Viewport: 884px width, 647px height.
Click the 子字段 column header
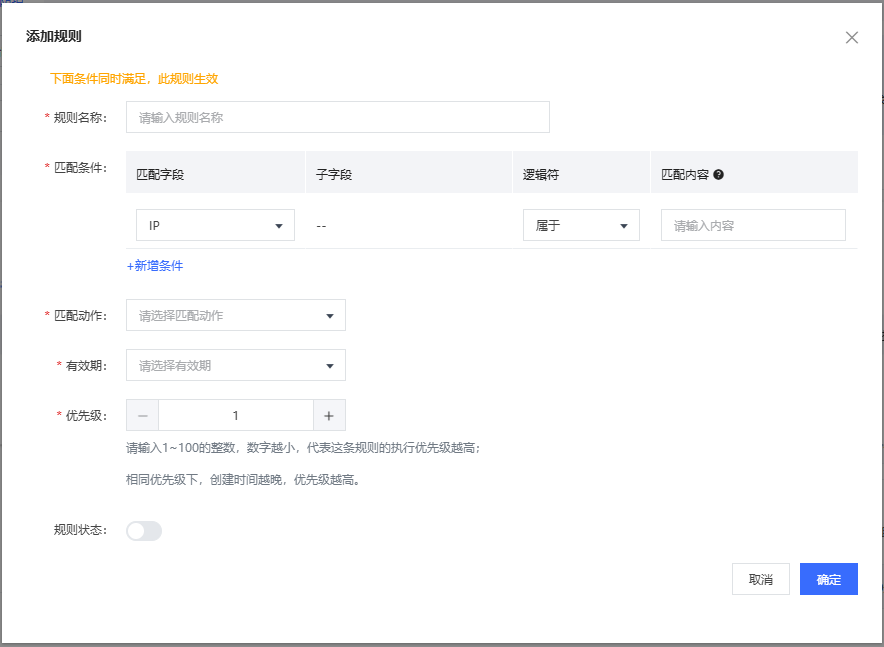tap(334, 174)
